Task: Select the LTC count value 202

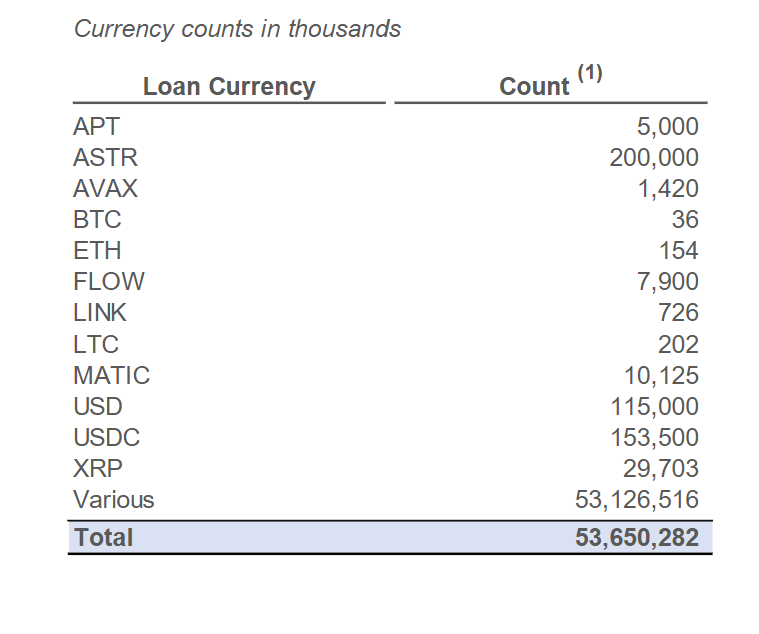Action: 678,345
